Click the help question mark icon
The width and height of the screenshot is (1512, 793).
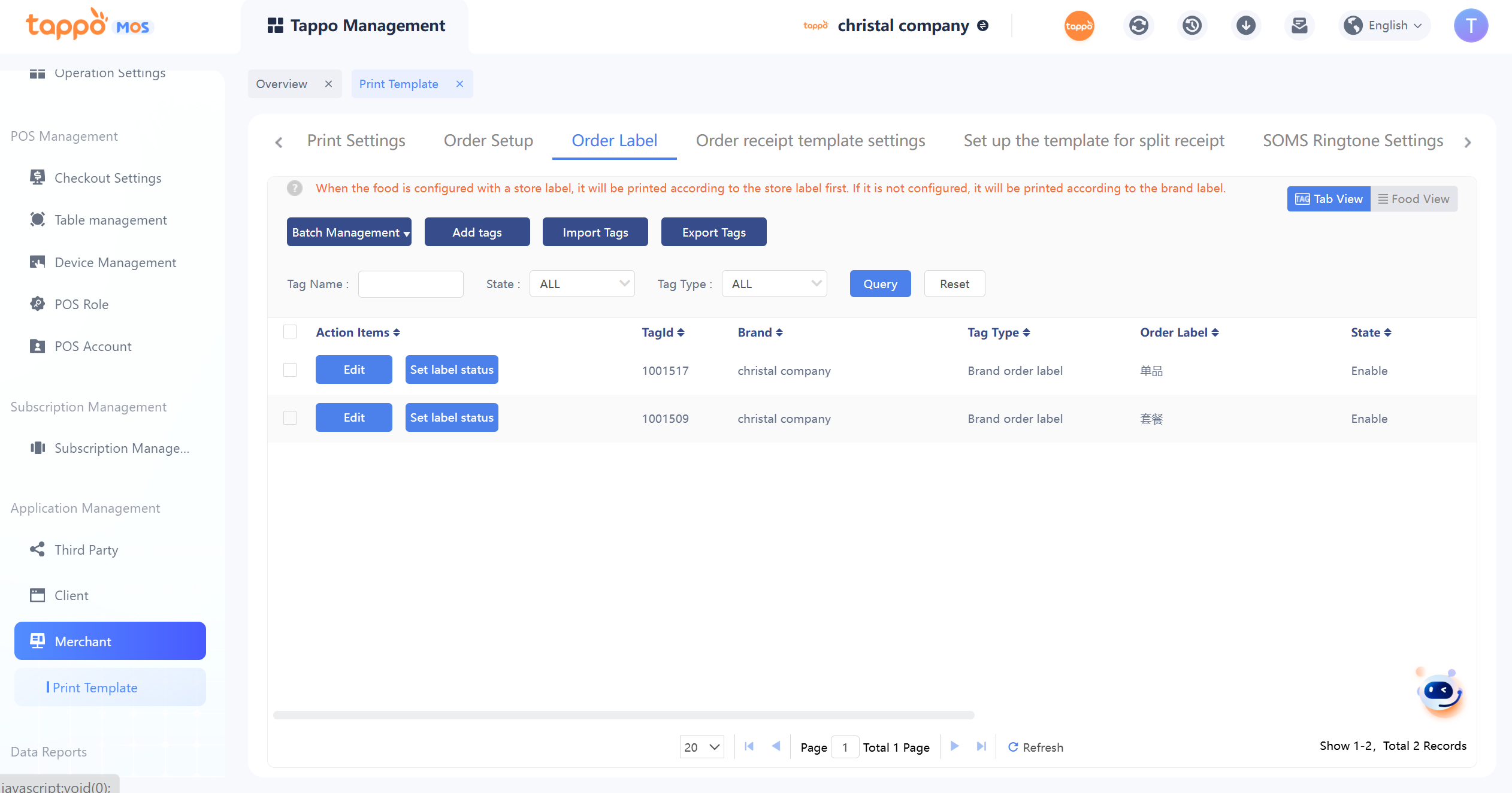point(295,188)
